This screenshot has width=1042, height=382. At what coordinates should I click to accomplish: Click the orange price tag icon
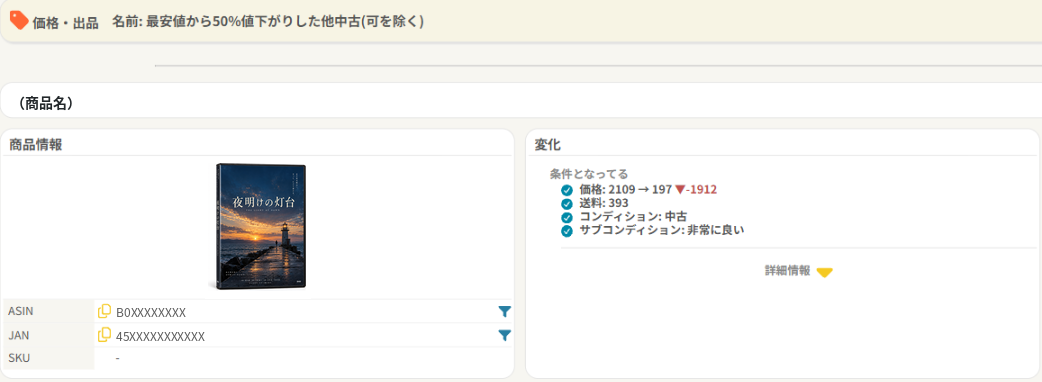tap(19, 20)
